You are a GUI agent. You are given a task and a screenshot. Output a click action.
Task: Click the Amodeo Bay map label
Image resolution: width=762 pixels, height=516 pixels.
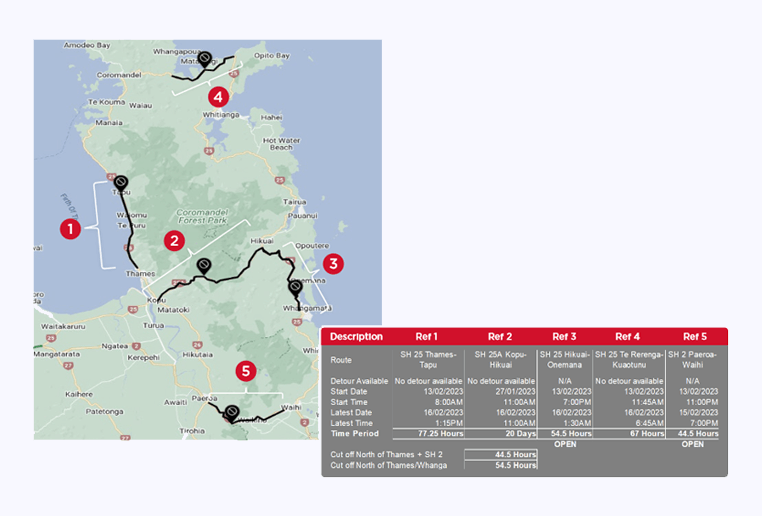[x=87, y=45]
